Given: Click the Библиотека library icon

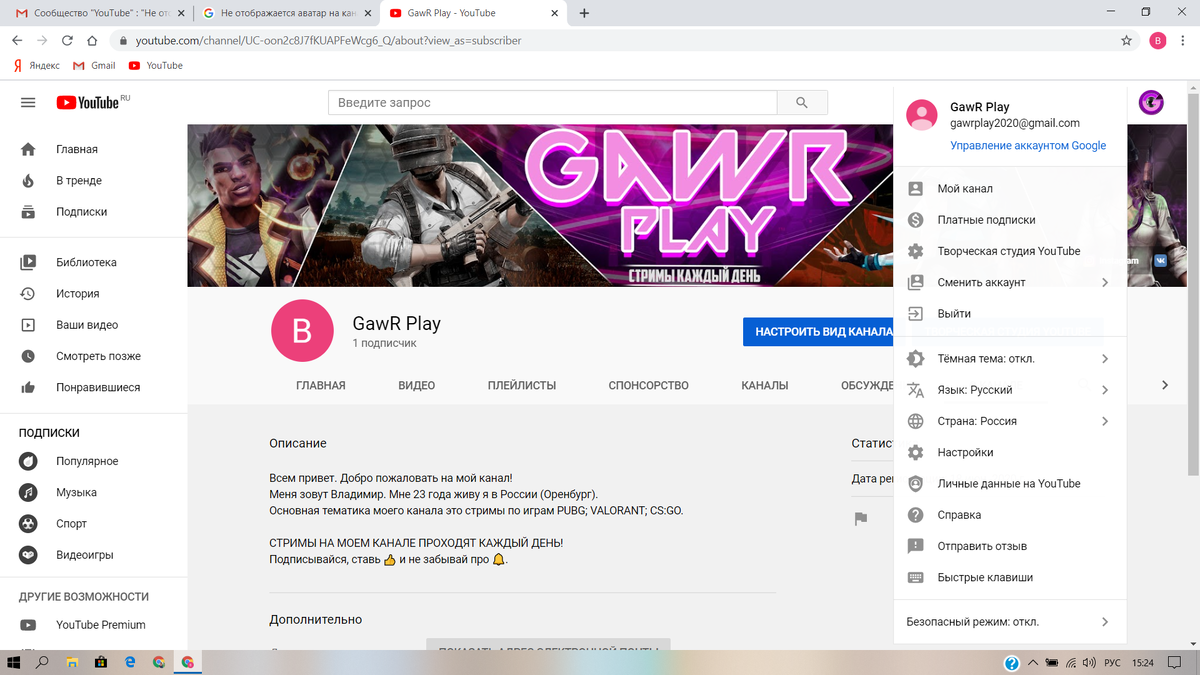Looking at the screenshot, I should coord(28,262).
